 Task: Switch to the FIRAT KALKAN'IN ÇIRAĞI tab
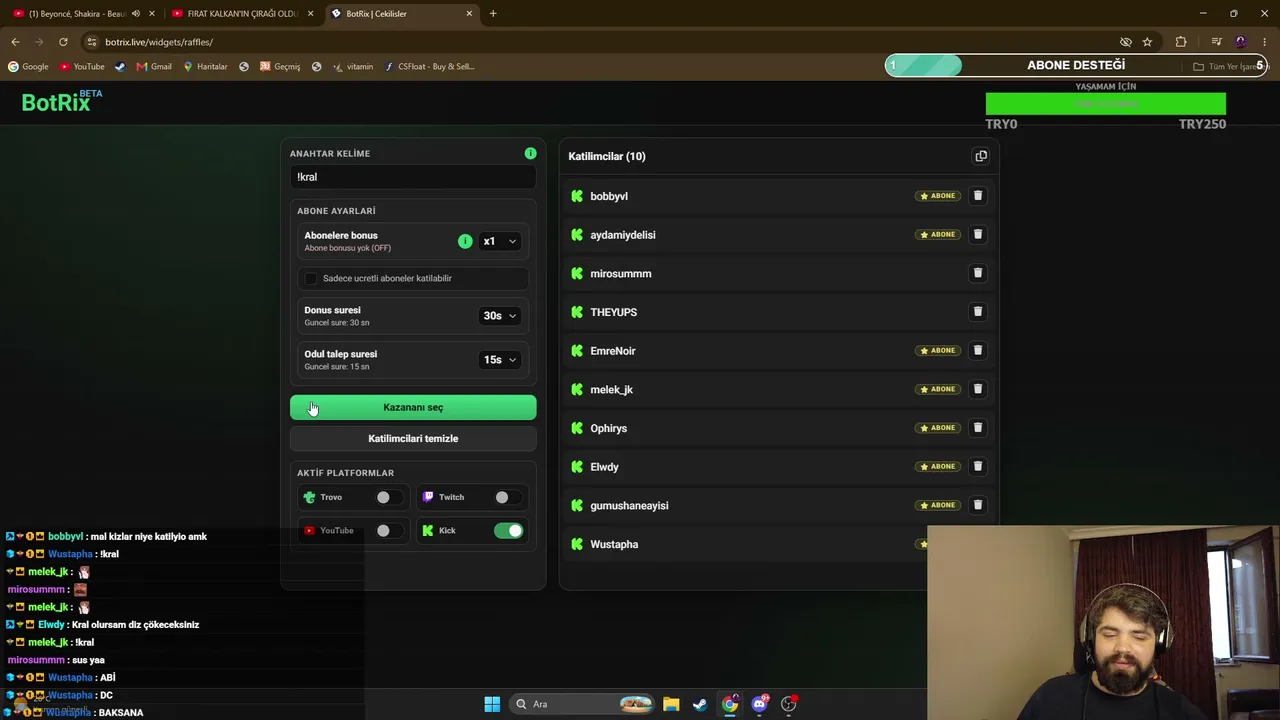click(x=243, y=14)
